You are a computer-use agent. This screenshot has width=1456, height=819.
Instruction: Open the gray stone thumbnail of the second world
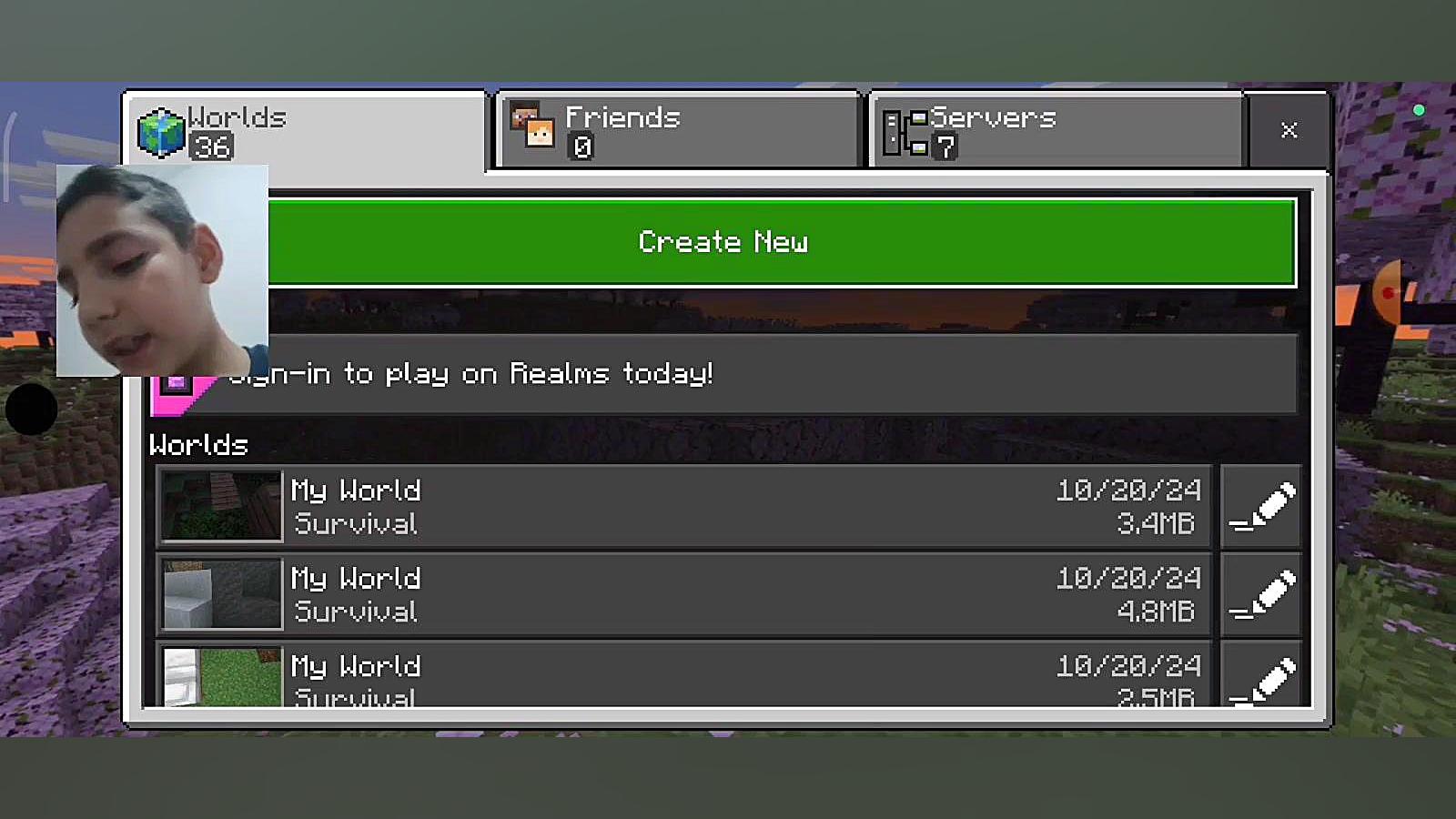(x=221, y=594)
